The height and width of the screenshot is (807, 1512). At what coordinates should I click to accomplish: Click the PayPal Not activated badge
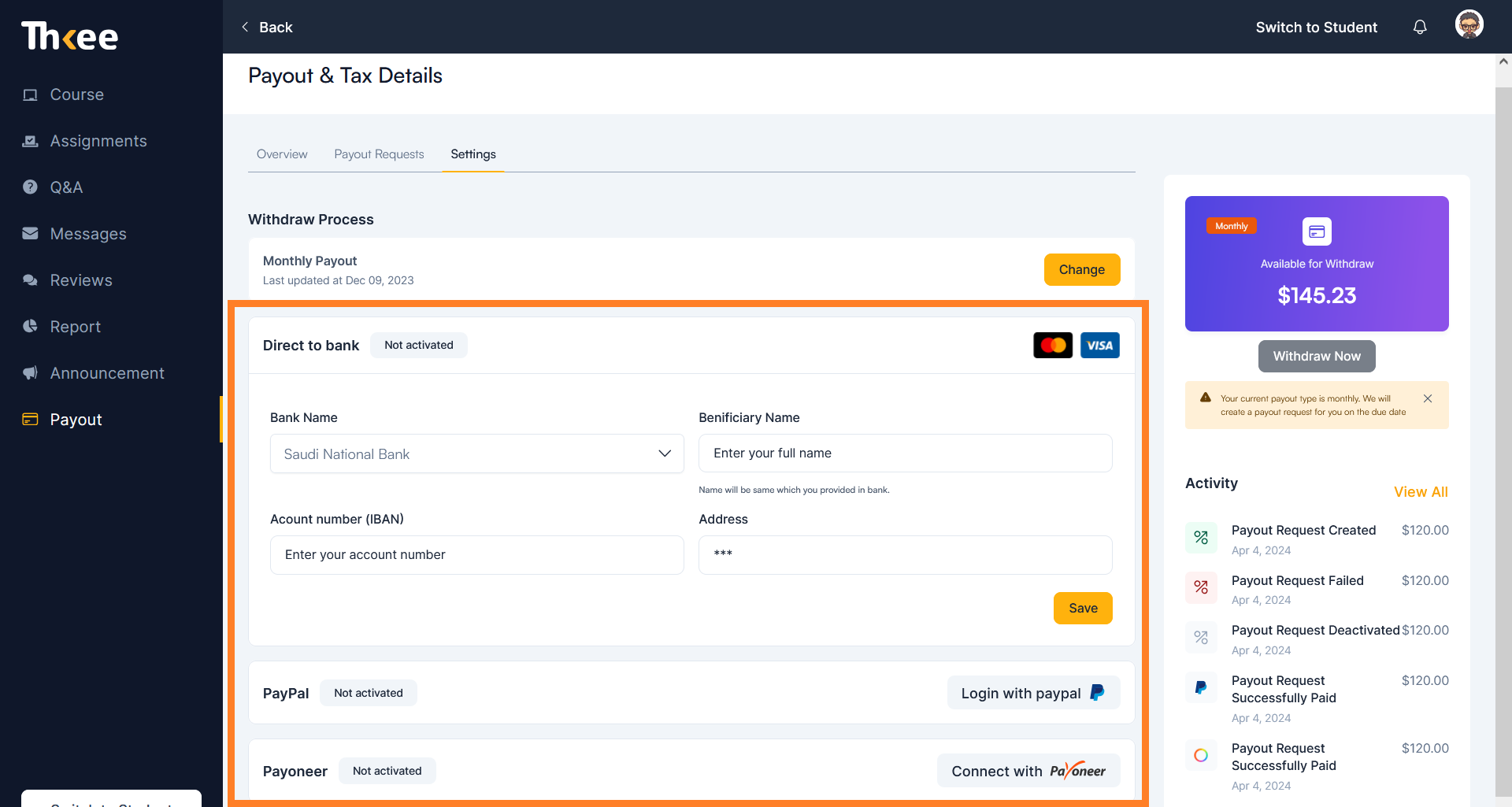coord(369,693)
